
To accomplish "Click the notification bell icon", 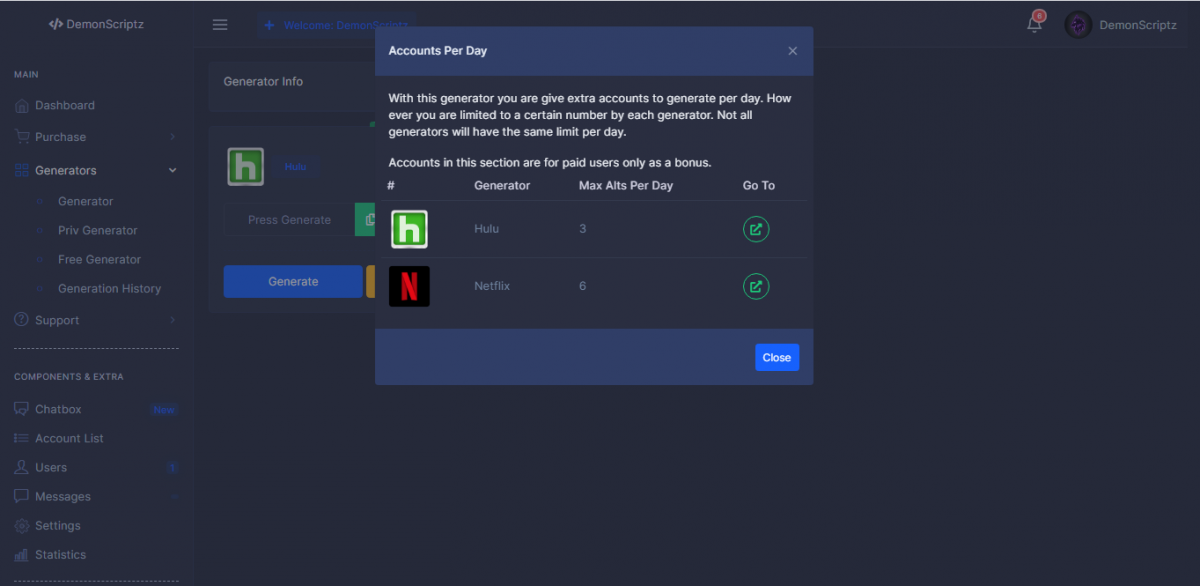I will click(1034, 25).
